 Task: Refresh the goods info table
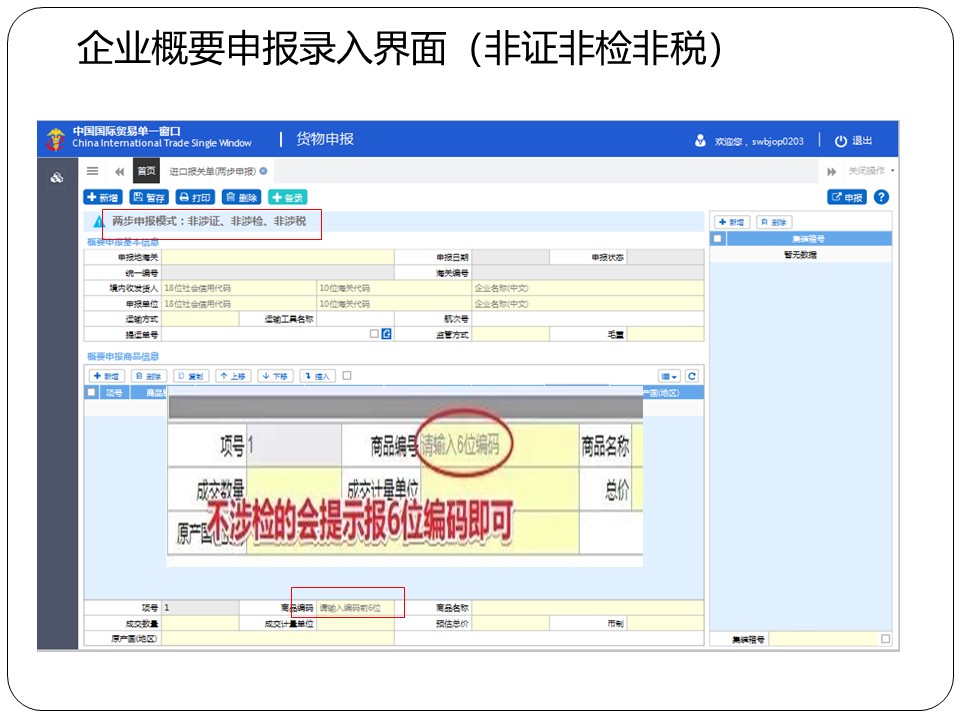pos(690,376)
